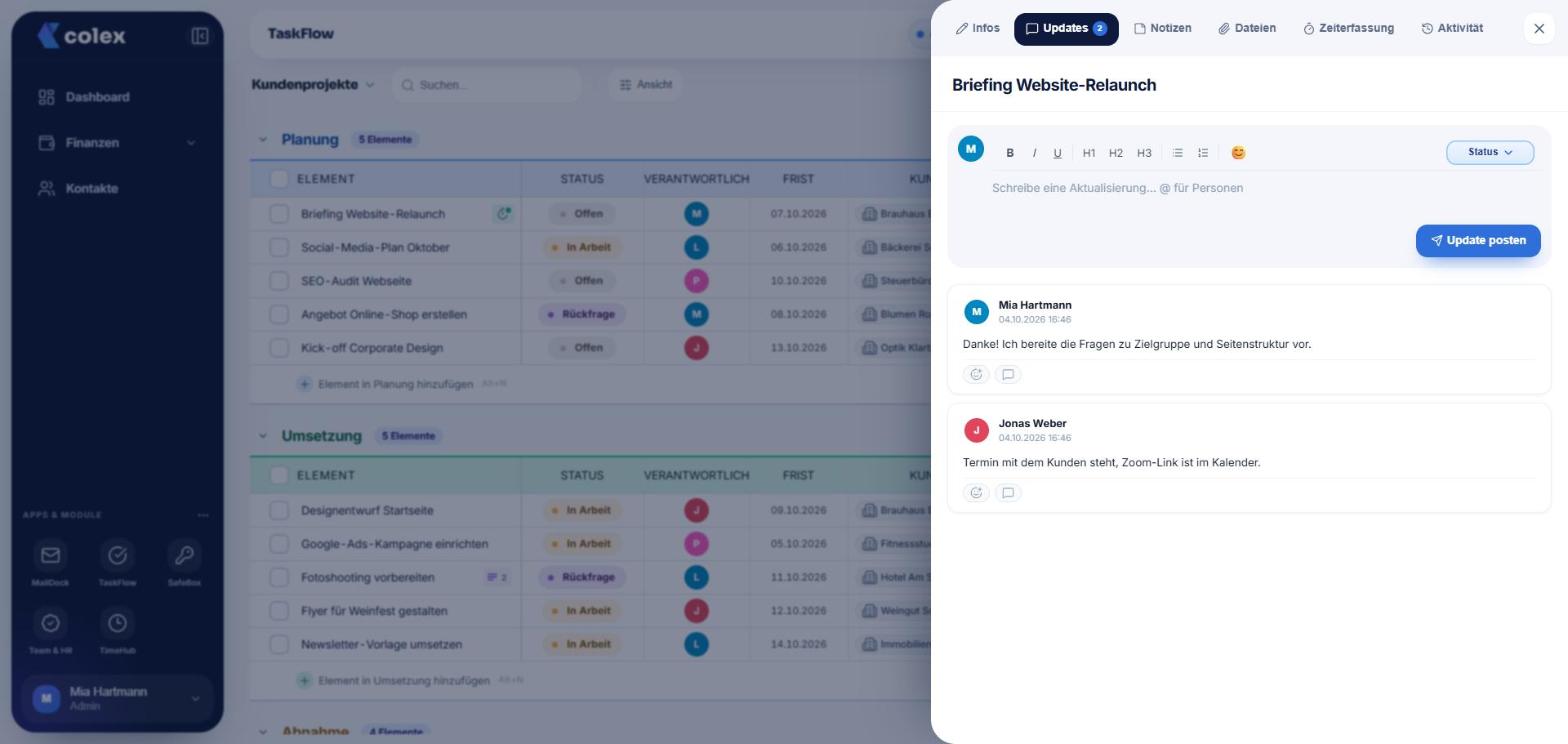Viewport: 1568px width, 744px height.
Task: Open the TaskFlow app
Action: (117, 563)
